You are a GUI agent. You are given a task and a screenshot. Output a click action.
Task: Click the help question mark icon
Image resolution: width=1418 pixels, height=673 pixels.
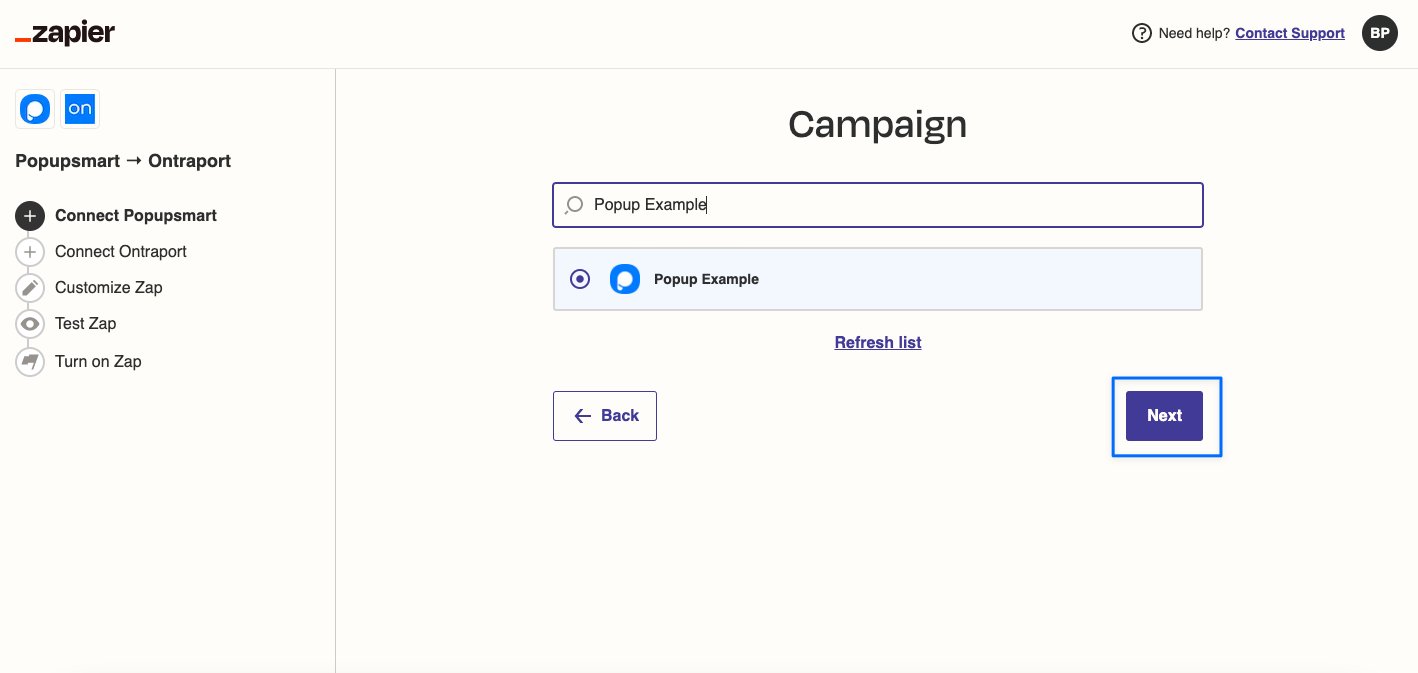1141,33
